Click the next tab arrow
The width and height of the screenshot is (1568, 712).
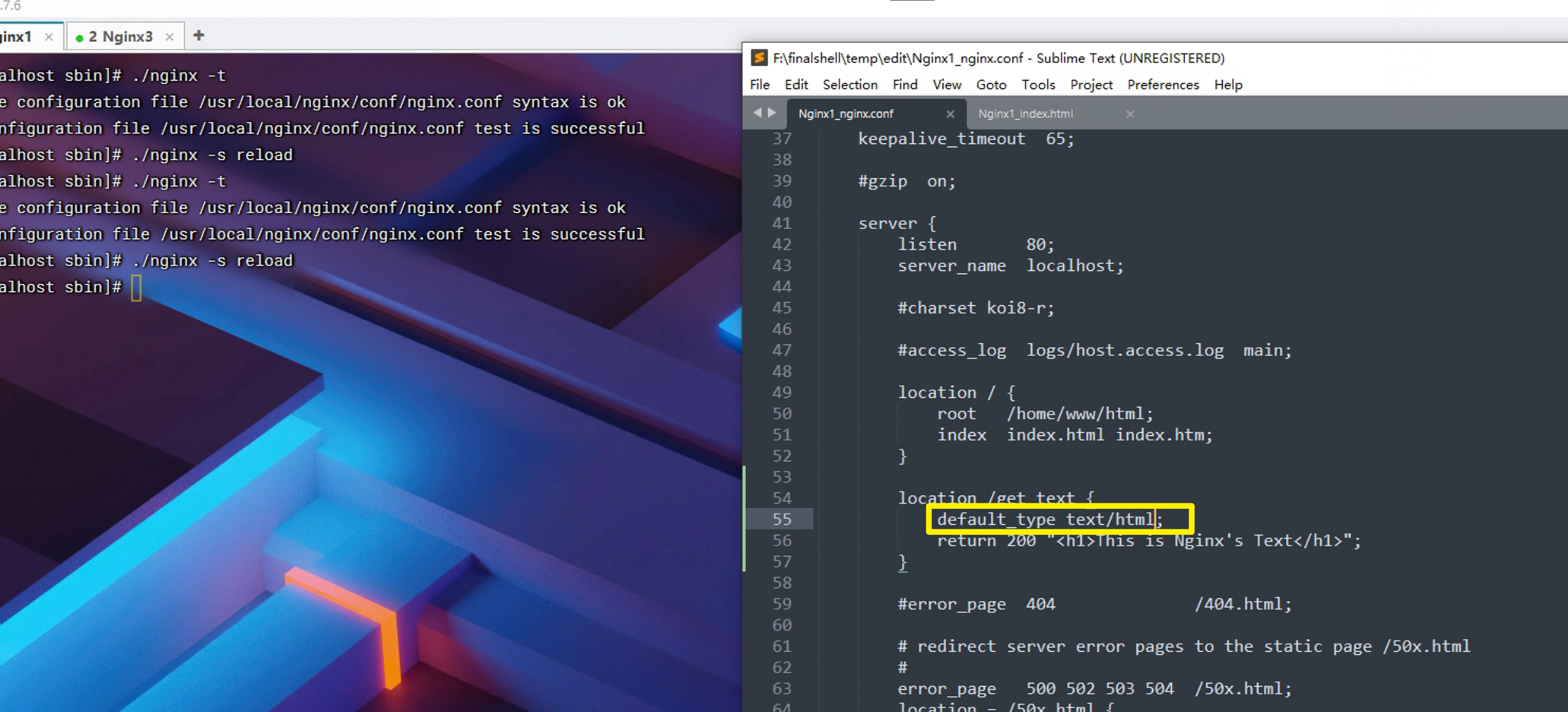point(772,113)
